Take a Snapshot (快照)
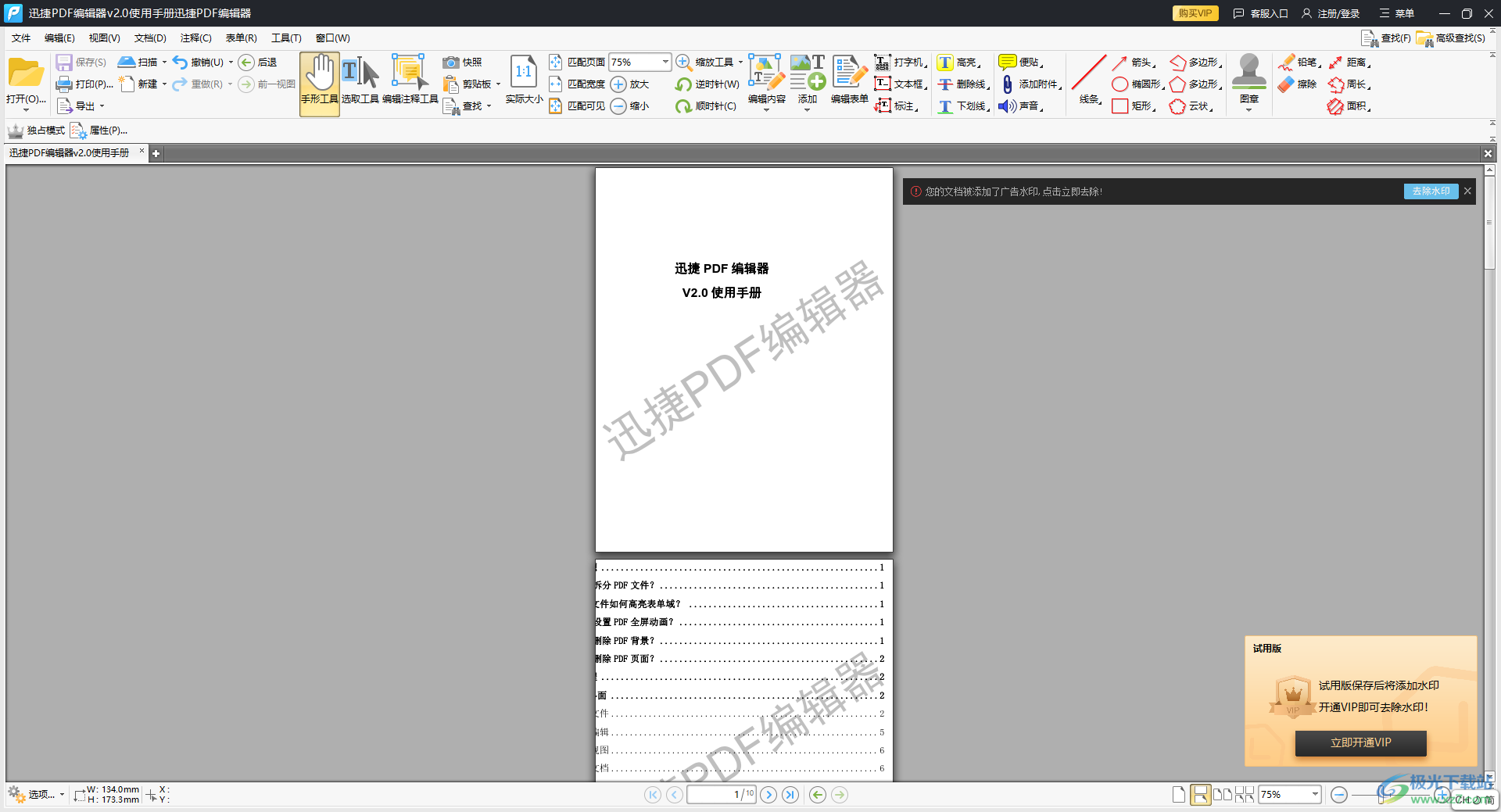 tap(462, 63)
